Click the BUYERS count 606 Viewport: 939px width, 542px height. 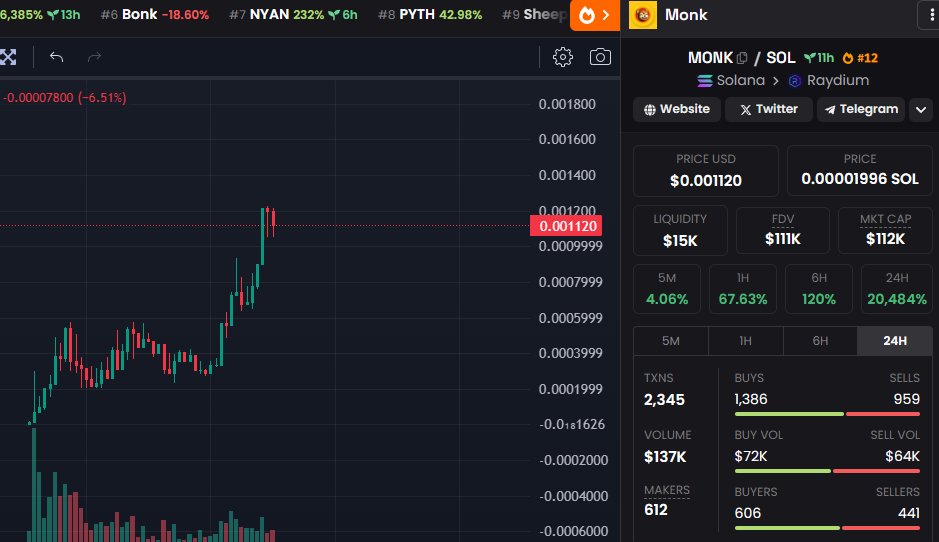tap(748, 513)
